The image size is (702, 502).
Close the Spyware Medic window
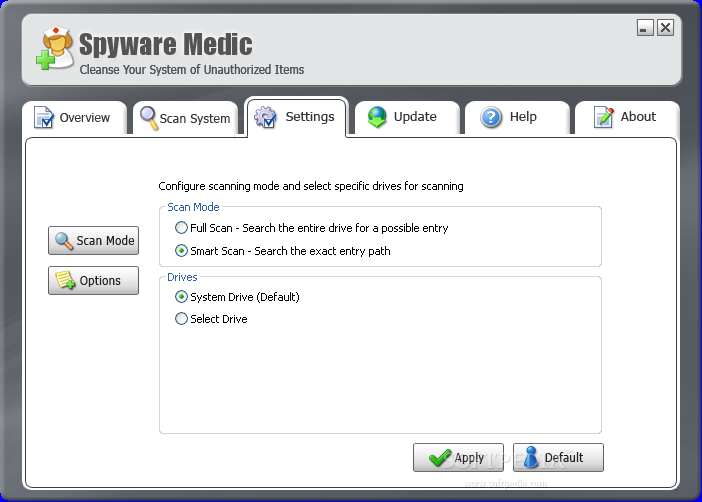pos(665,28)
